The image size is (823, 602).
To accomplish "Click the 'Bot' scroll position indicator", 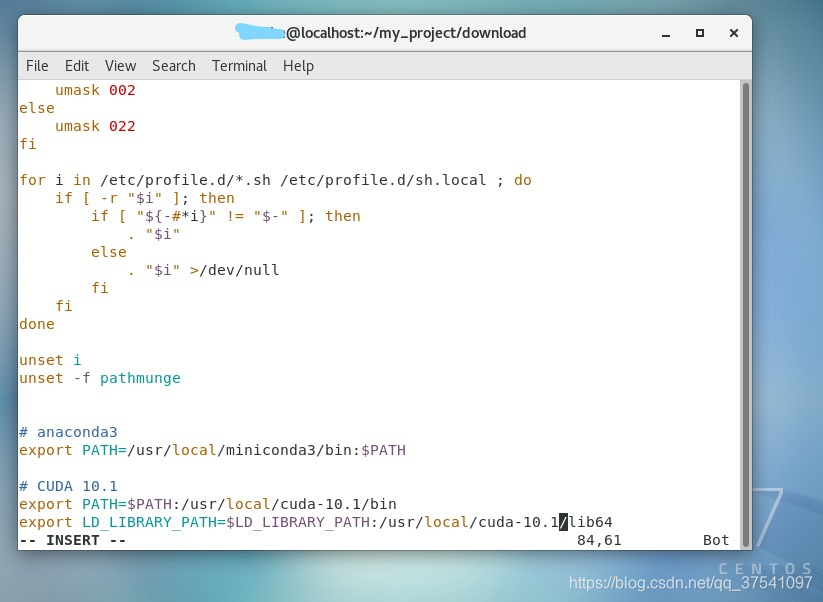I will click(x=716, y=540).
